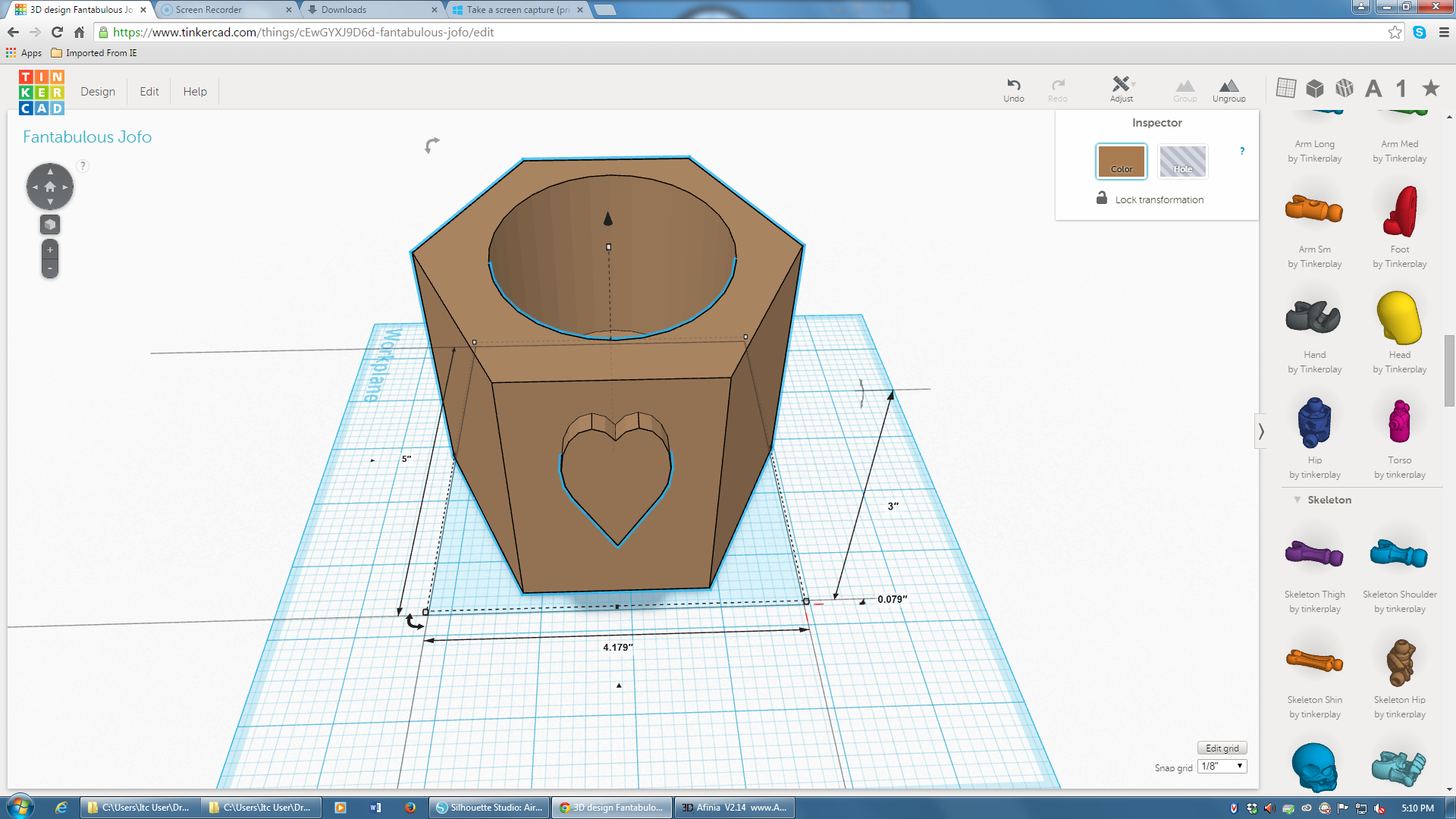Click the Undo button in toolbar
Viewport: 1456px width, 819px height.
pyautogui.click(x=1013, y=88)
